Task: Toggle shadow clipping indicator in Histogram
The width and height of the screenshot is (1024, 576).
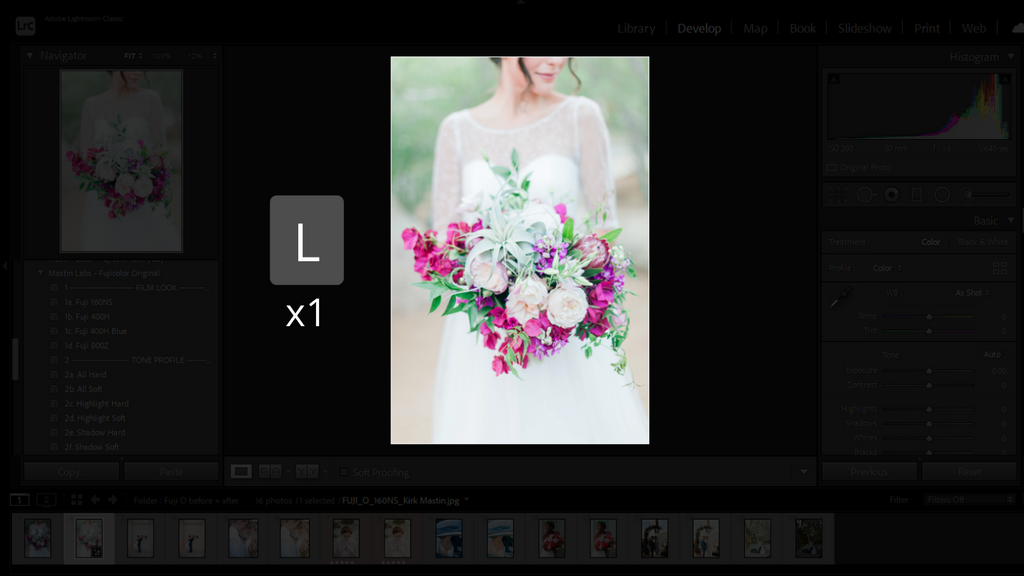Action: tap(833, 79)
